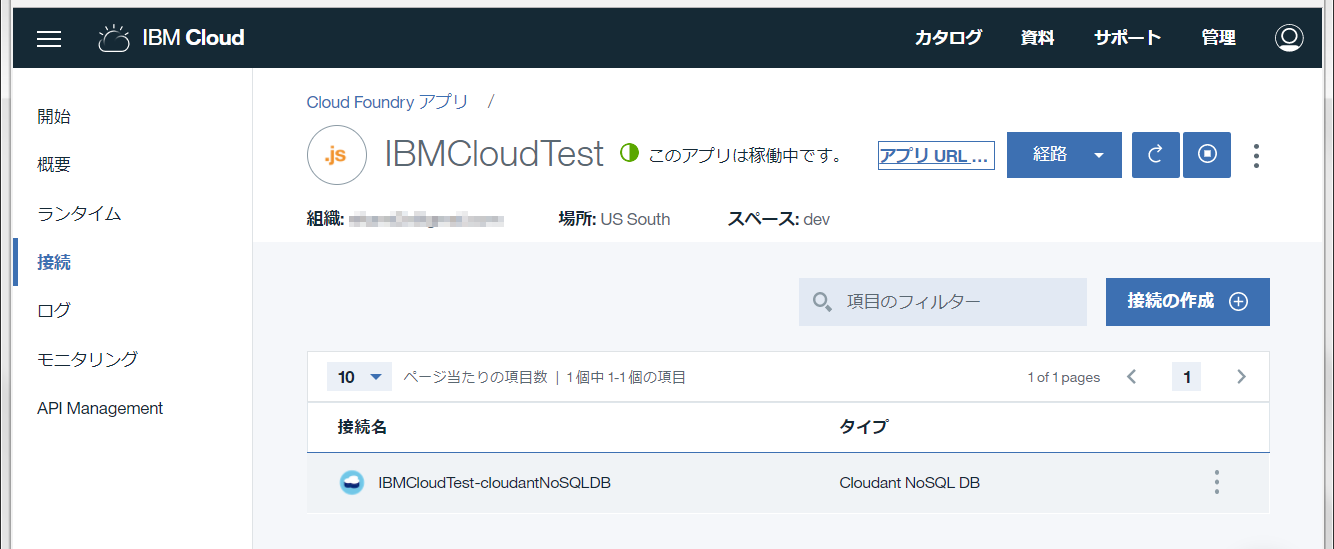Expand the 経路 dropdown arrow
This screenshot has height=549, width=1334.
1099,155
